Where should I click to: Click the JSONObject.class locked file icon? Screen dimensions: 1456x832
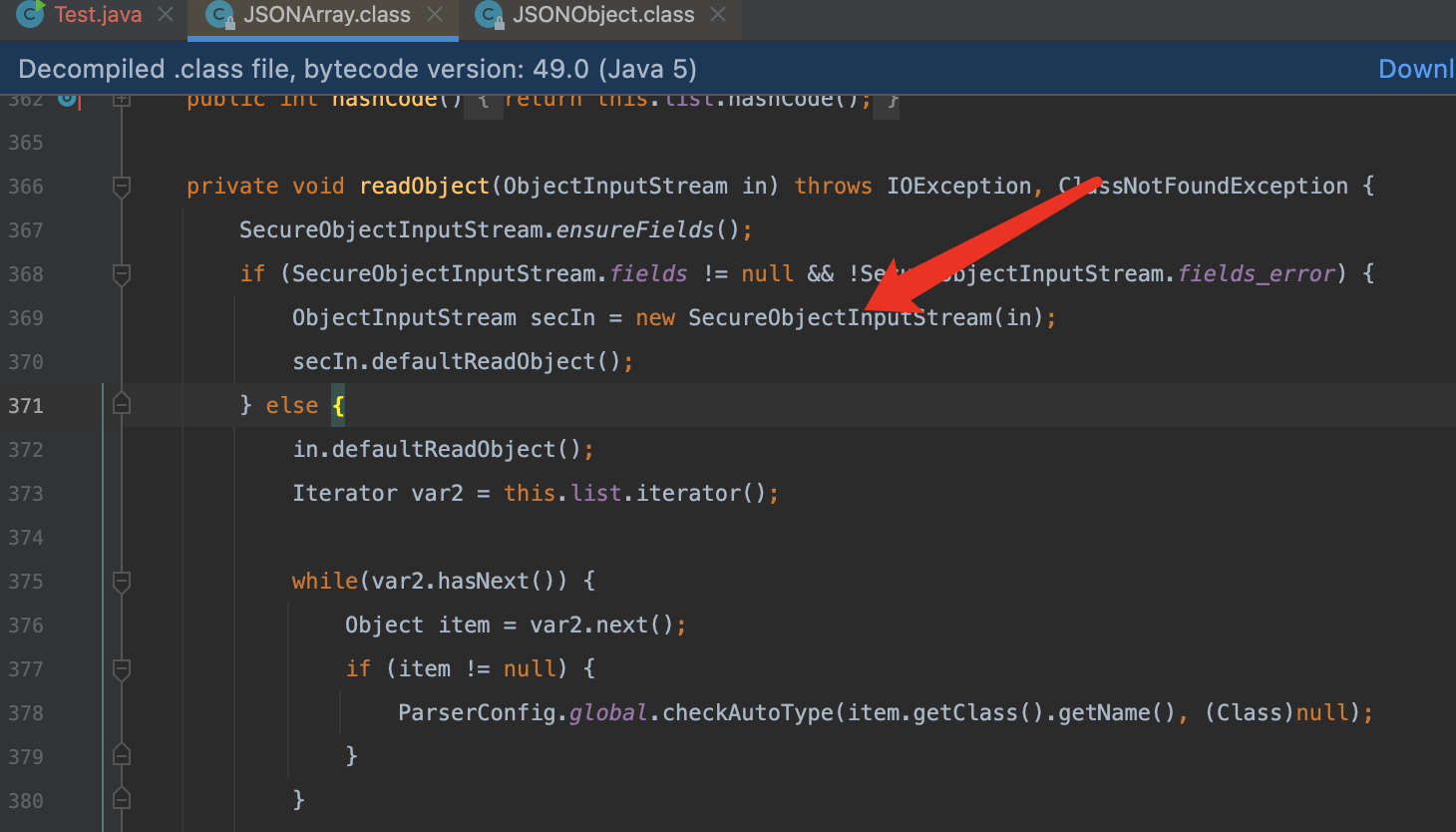[489, 15]
